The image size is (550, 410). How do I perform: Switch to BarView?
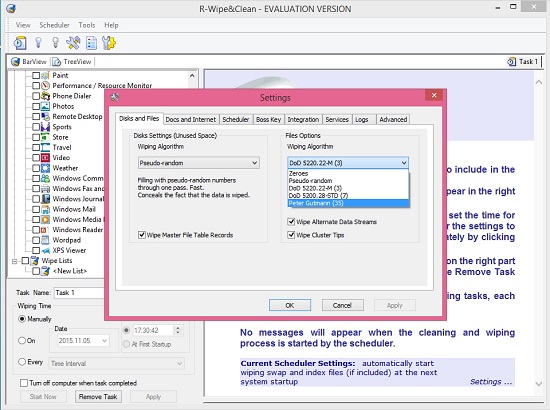pyautogui.click(x=29, y=62)
